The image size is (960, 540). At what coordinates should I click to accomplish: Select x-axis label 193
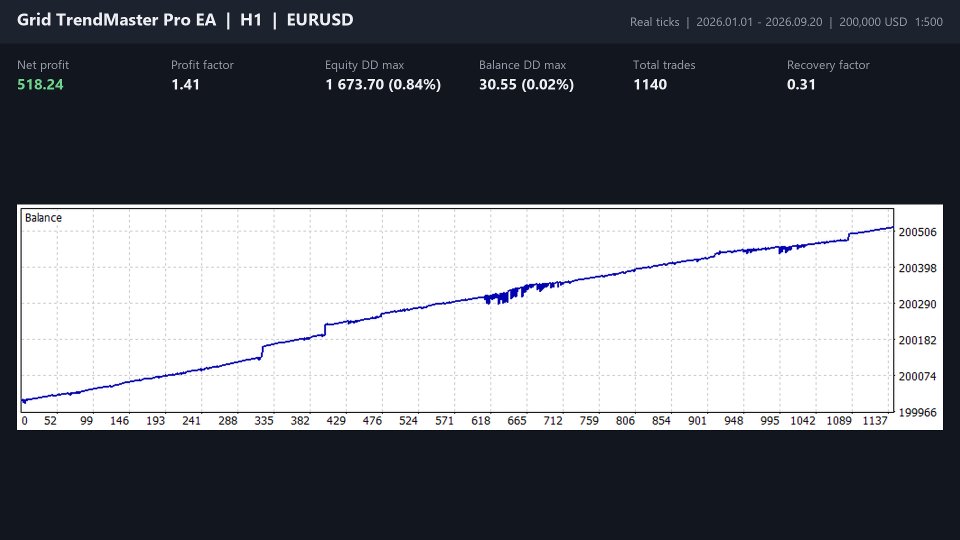coord(156,421)
